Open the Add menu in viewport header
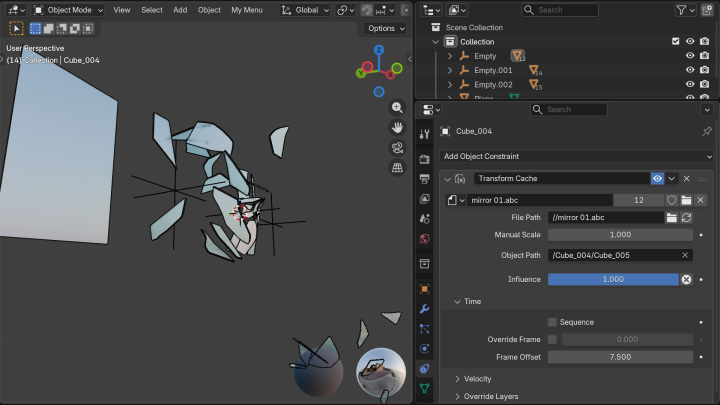 click(x=180, y=9)
